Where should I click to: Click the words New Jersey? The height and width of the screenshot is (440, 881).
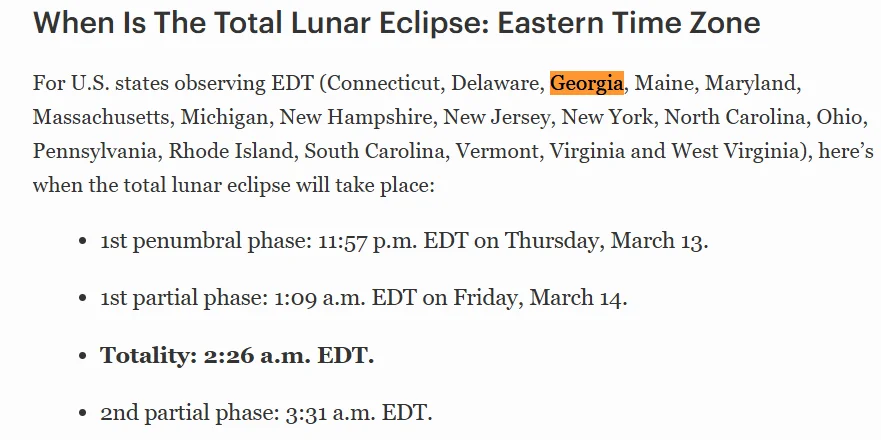tap(497, 118)
